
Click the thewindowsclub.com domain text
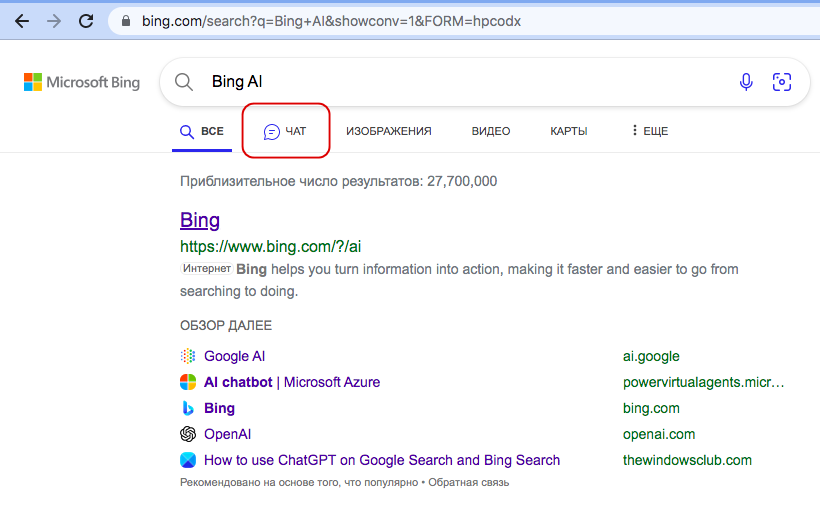pyautogui.click(x=687, y=460)
